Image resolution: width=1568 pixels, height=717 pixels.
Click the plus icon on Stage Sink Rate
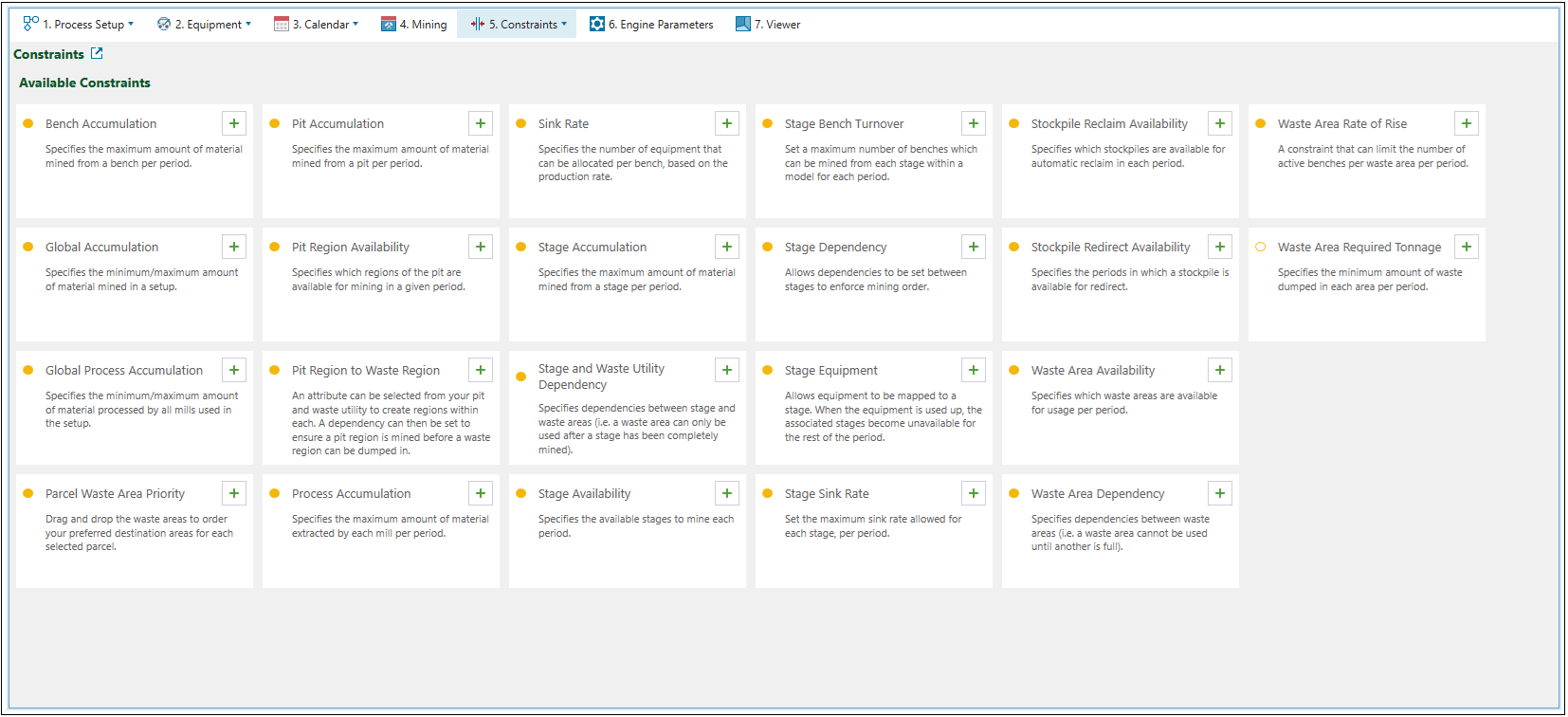pos(974,493)
